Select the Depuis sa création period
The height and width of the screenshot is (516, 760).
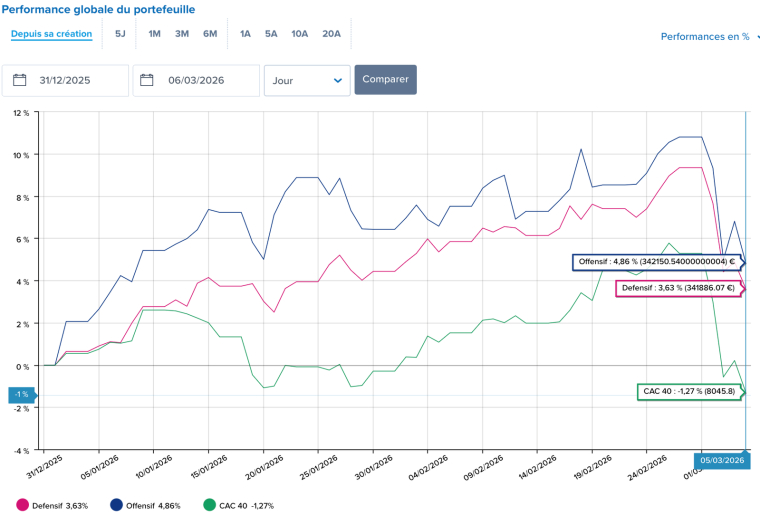click(x=52, y=34)
